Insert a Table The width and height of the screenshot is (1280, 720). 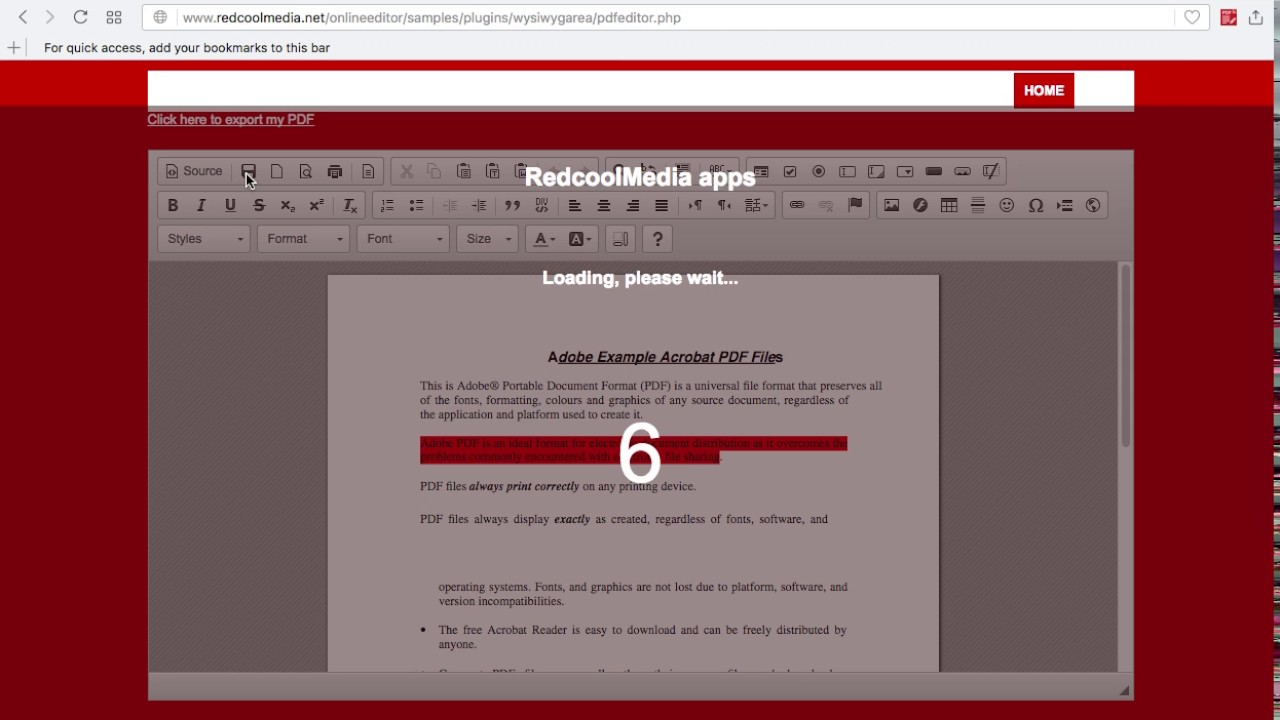[949, 205]
